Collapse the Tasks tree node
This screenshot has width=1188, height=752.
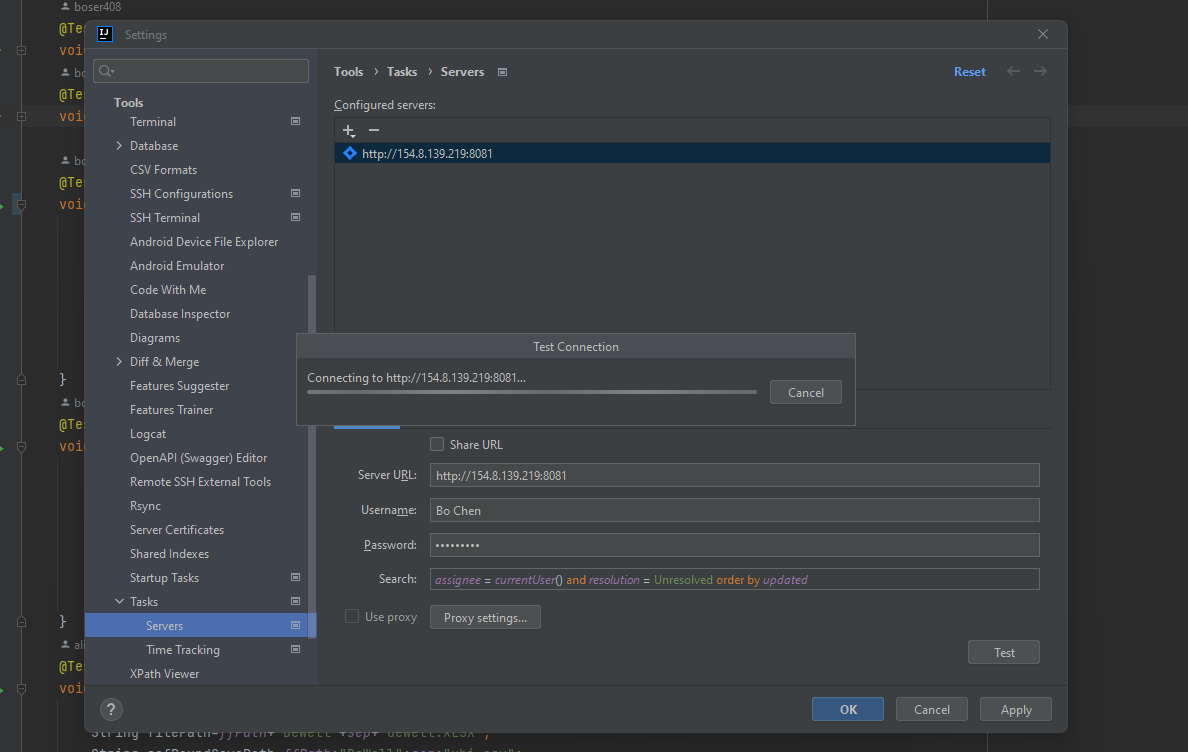pyautogui.click(x=119, y=601)
